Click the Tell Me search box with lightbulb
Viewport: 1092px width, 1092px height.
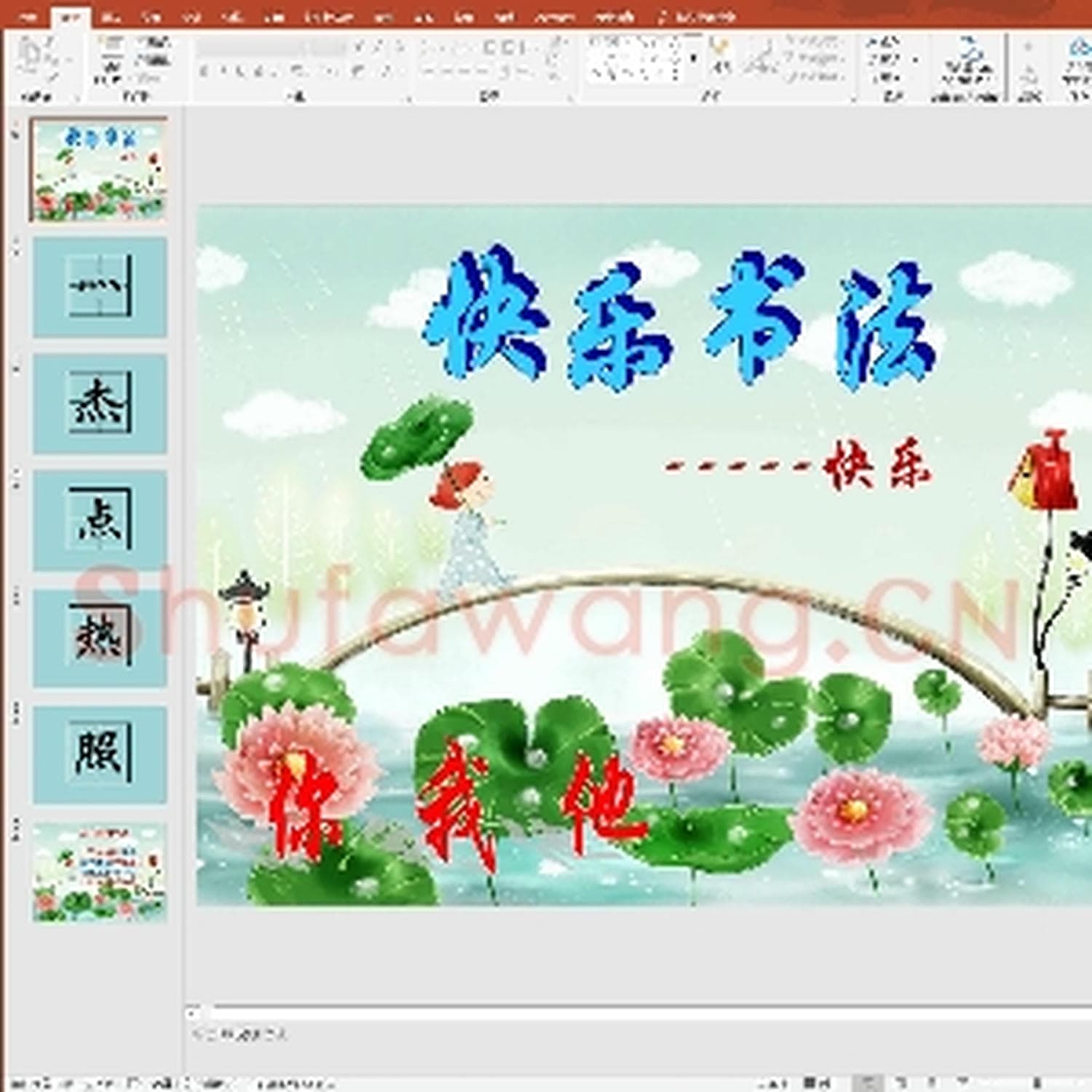(x=697, y=16)
